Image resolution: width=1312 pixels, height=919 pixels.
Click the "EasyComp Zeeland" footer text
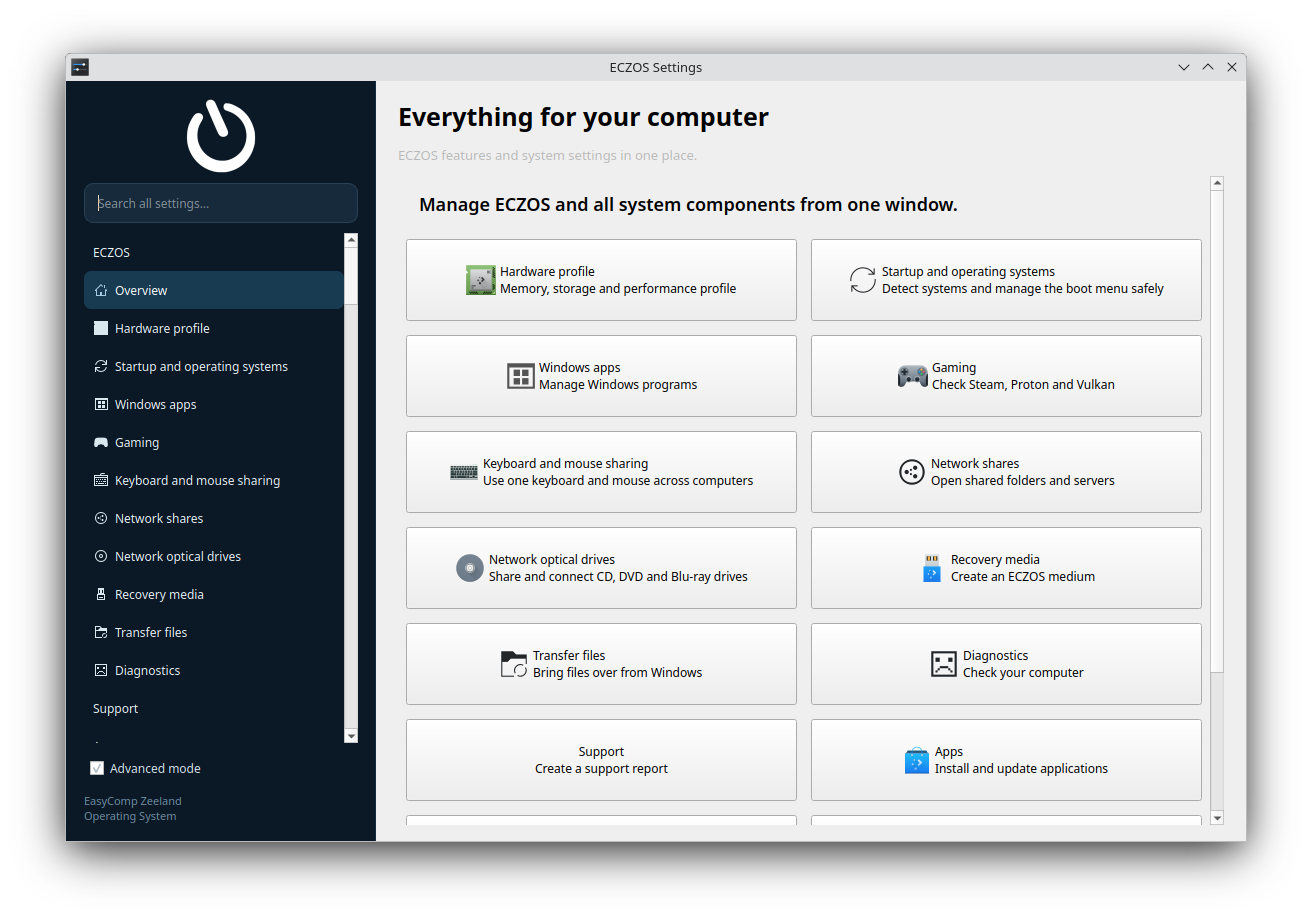(133, 801)
